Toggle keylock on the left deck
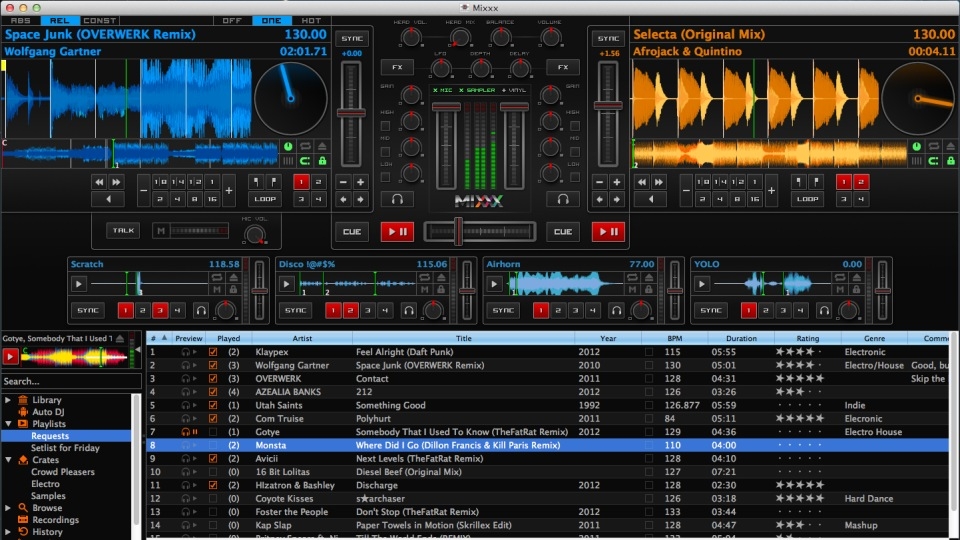 322,161
